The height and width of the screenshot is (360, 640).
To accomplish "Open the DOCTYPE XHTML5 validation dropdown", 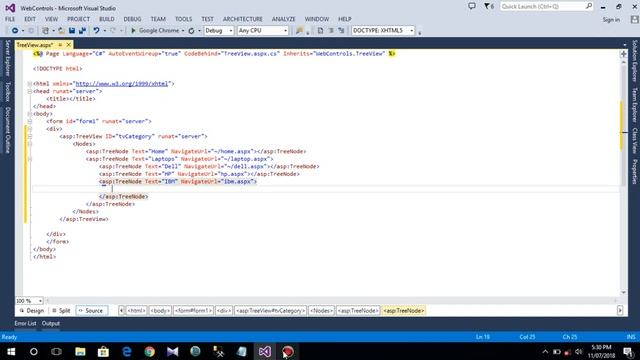I will (x=383, y=31).
